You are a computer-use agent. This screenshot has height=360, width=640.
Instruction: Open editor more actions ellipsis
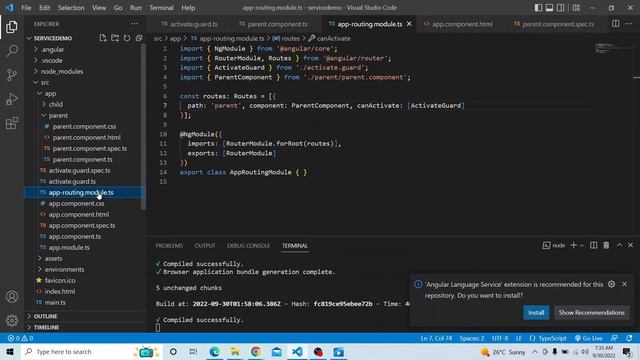point(629,24)
